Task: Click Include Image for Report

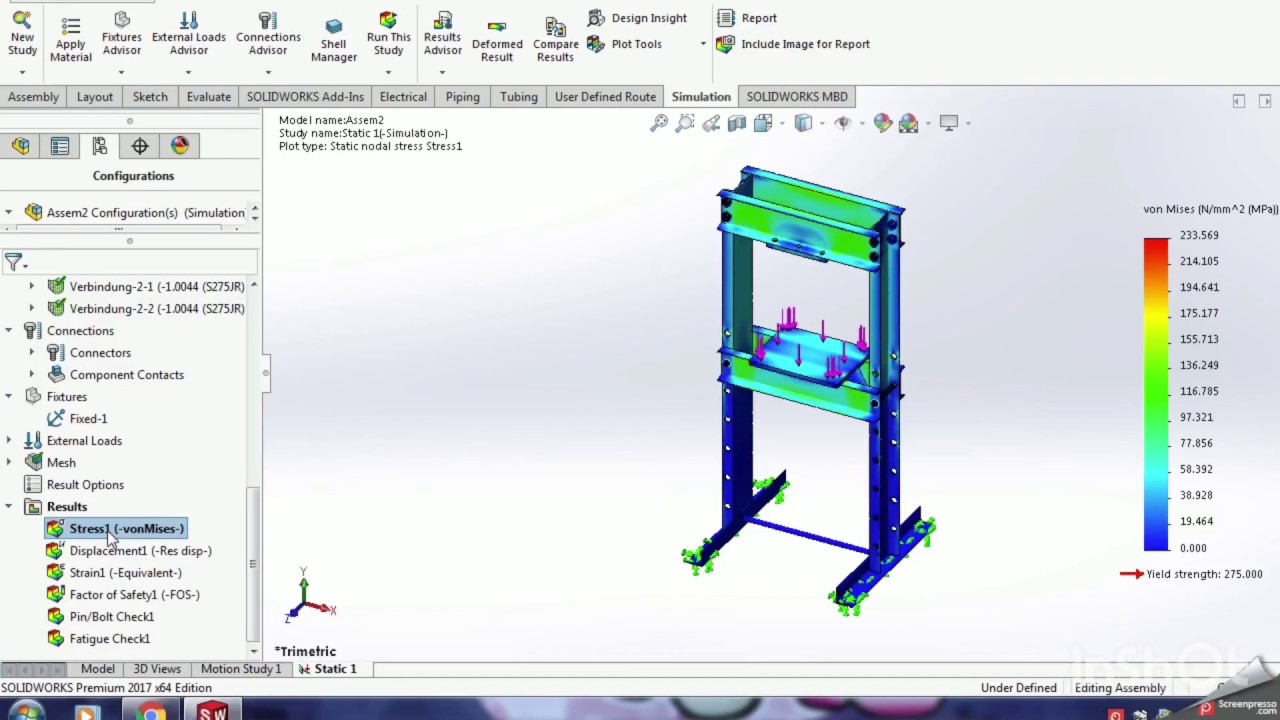Action: point(794,44)
